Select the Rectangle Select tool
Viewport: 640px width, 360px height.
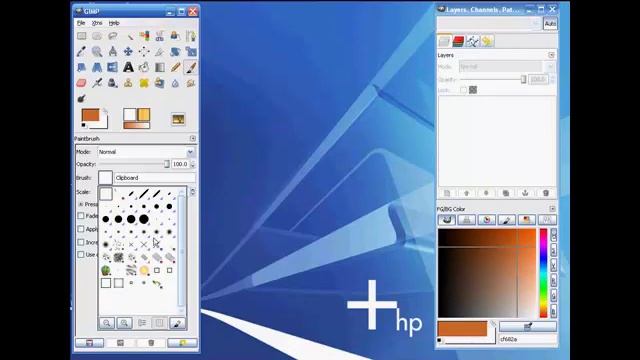pos(82,36)
